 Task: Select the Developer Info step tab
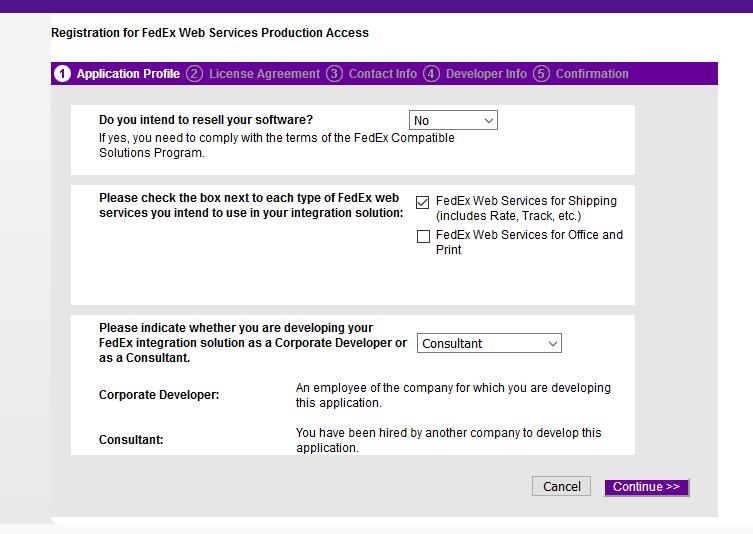click(486, 74)
